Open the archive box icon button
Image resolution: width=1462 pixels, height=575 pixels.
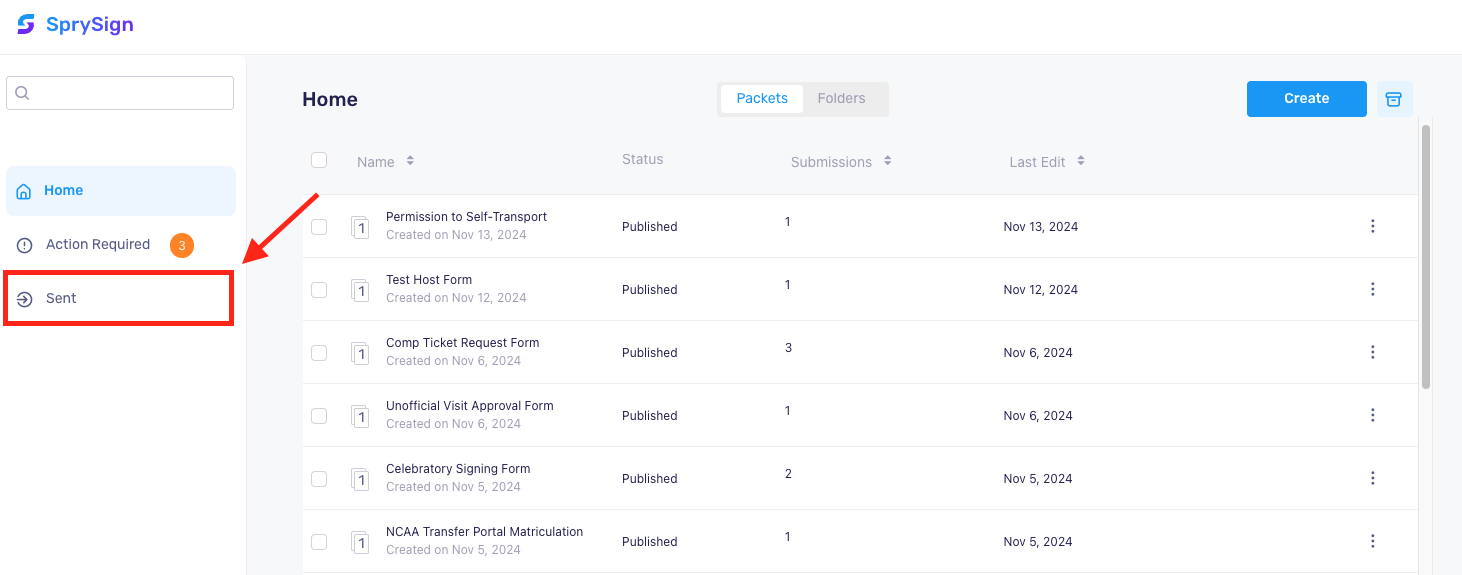tap(1394, 99)
